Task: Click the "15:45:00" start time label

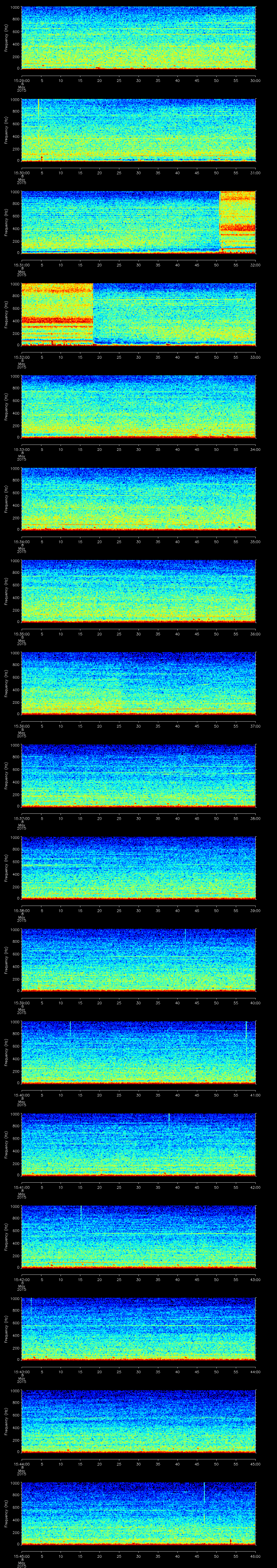Action: (x=21, y=1556)
